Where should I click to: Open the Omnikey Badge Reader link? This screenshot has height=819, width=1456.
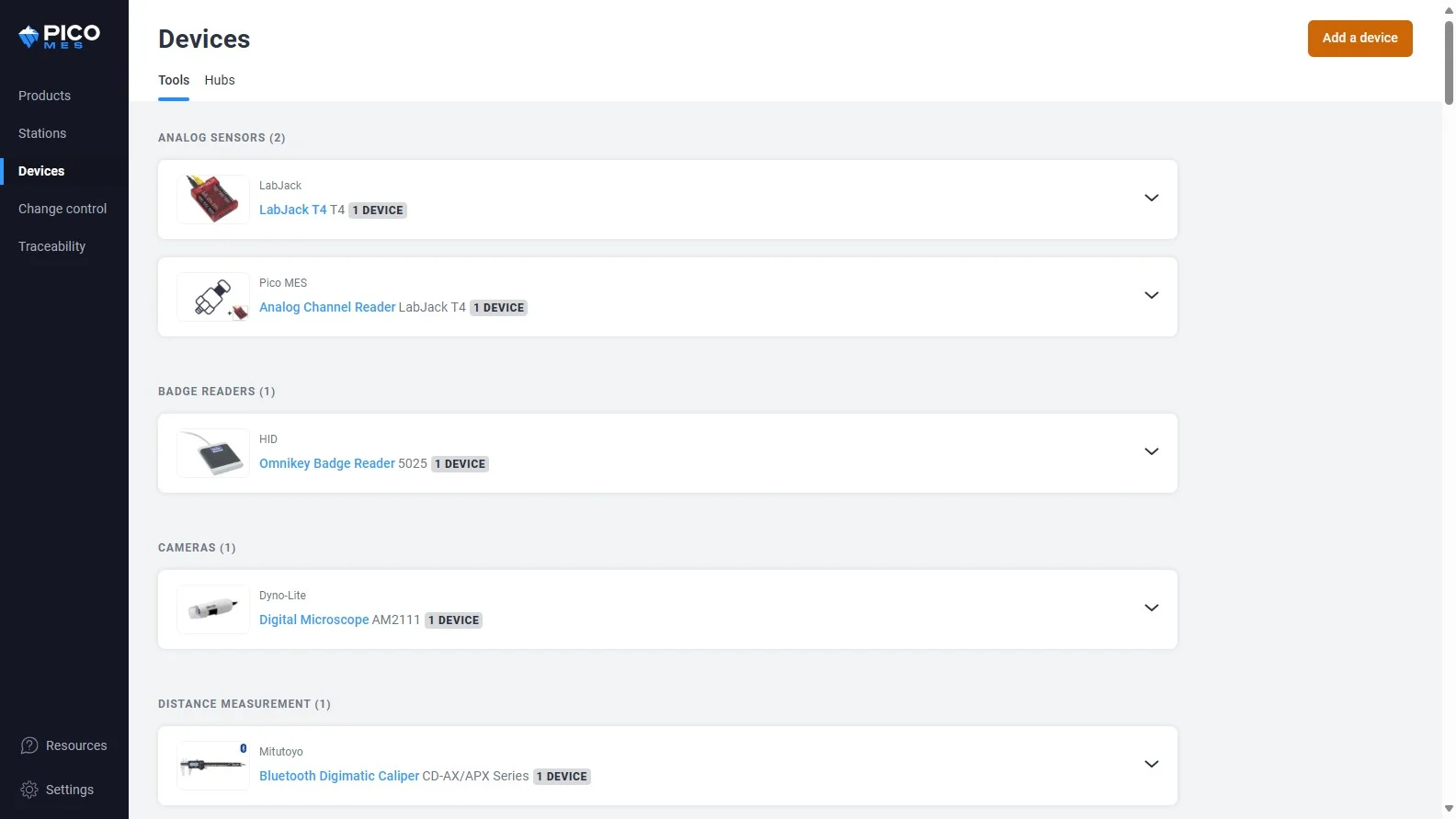point(327,463)
